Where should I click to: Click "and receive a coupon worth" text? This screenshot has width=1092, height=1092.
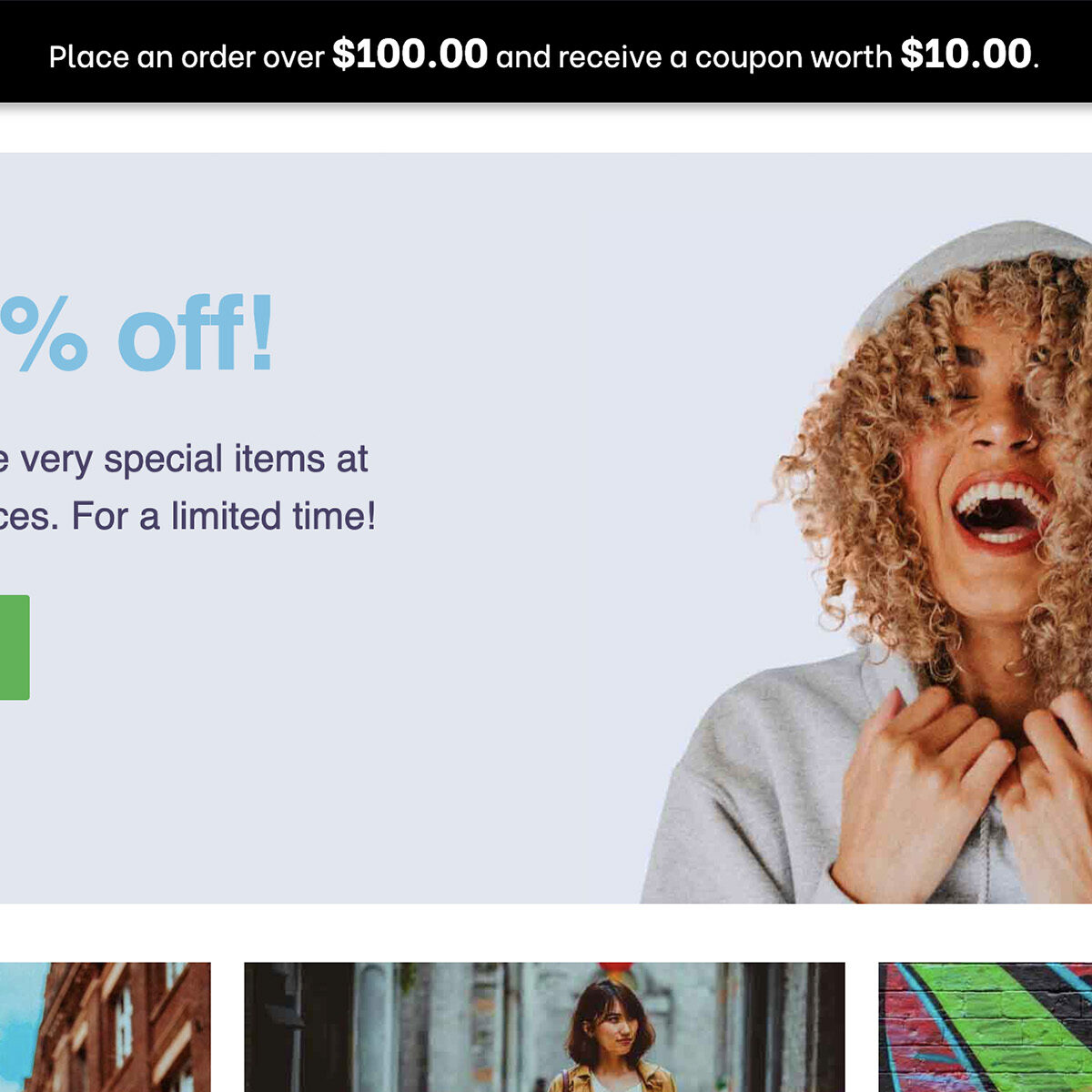click(x=693, y=57)
